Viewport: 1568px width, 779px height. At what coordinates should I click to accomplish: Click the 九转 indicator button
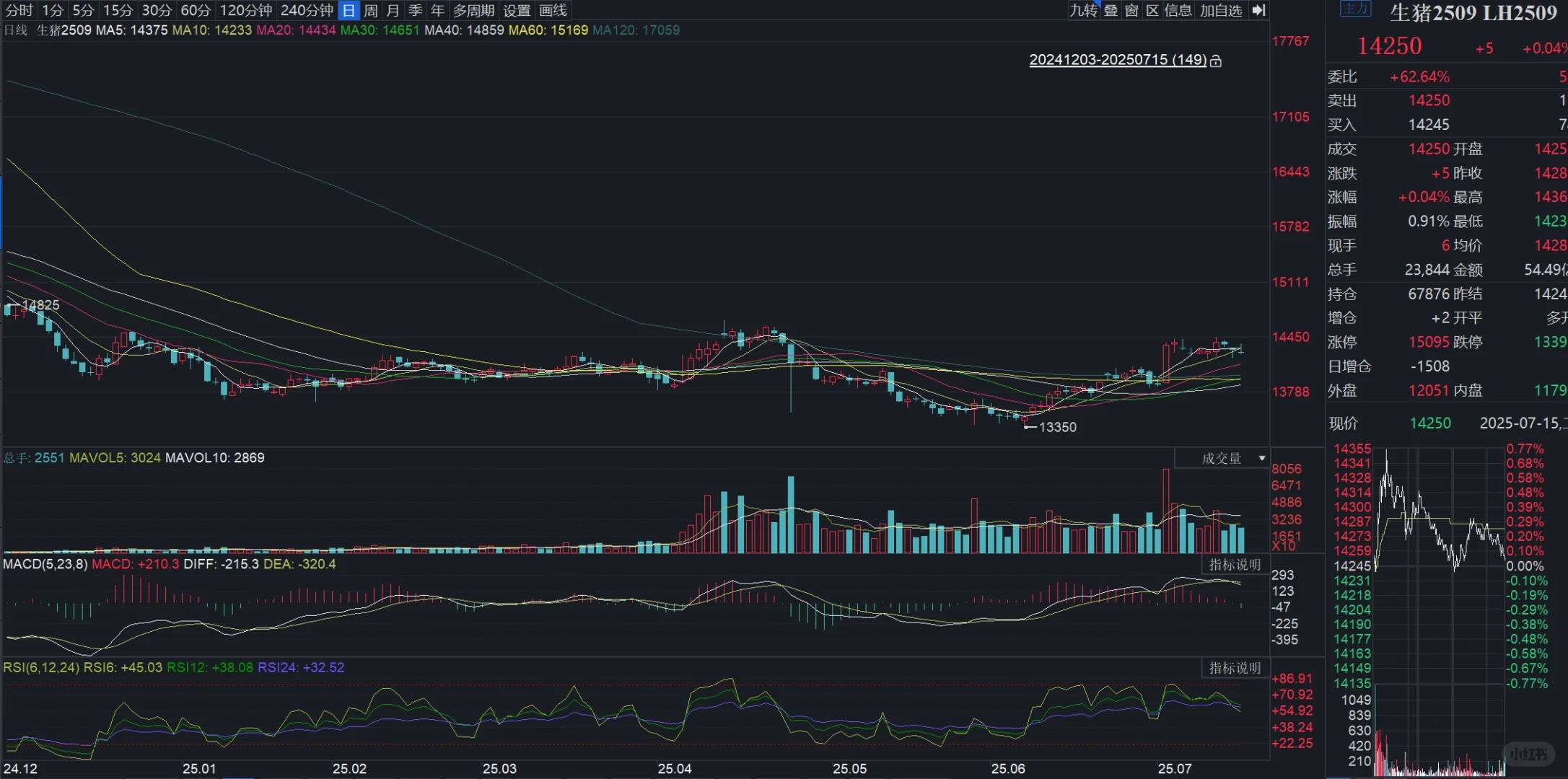coord(1083,10)
